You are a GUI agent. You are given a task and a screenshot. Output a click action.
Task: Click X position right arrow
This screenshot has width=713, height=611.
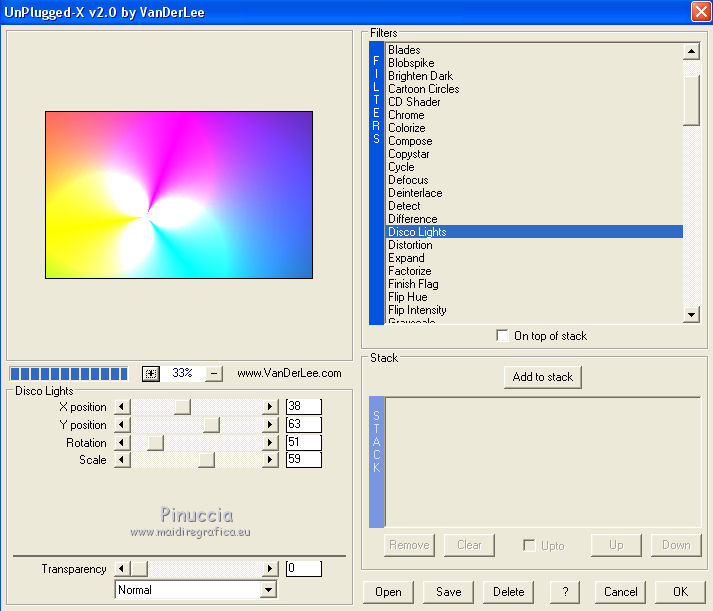coord(270,406)
